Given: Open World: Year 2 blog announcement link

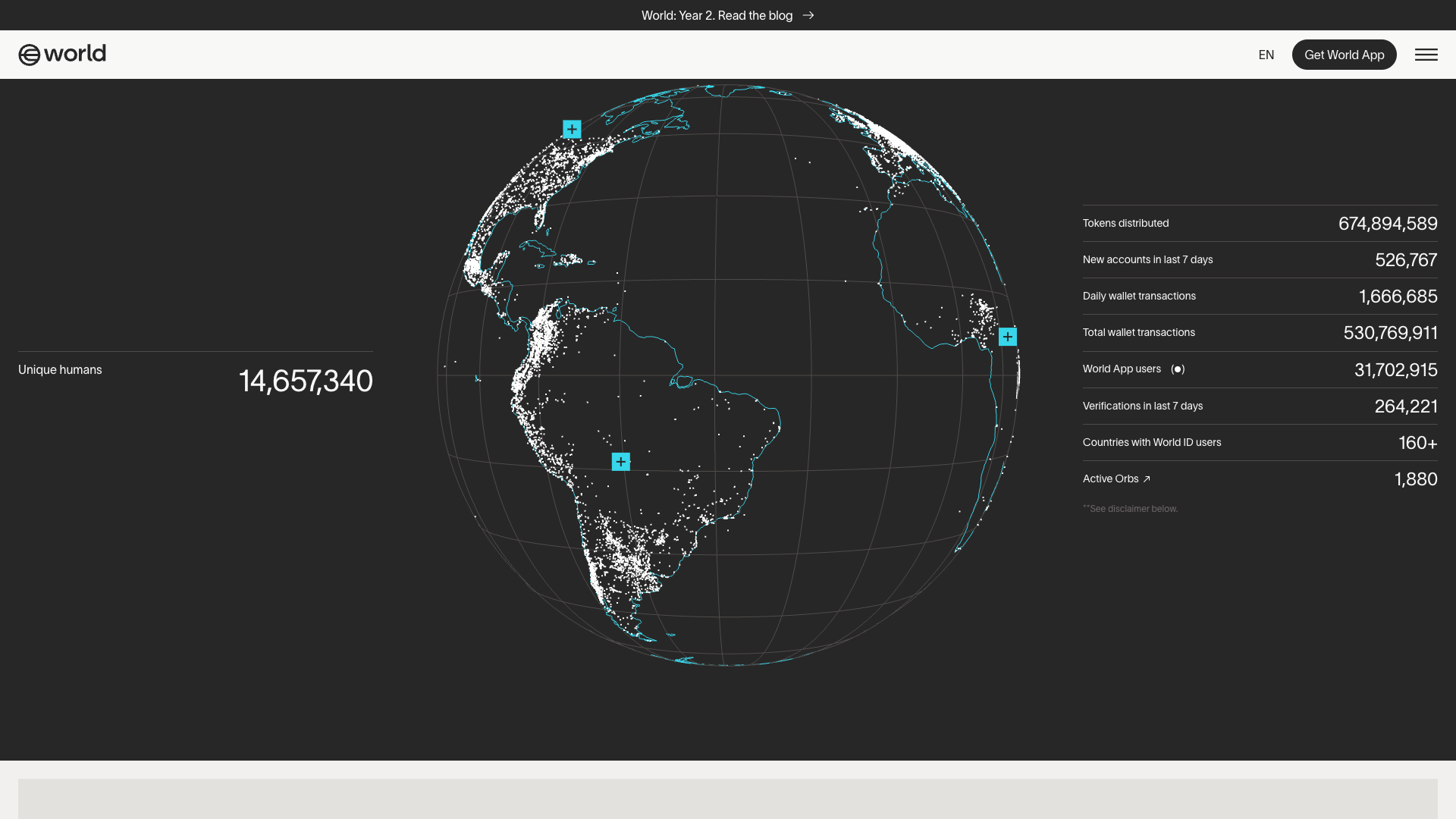Looking at the screenshot, I should pyautogui.click(x=717, y=15).
